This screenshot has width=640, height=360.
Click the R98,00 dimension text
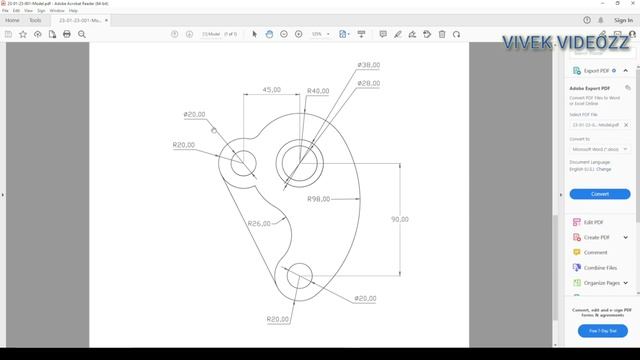(319, 199)
